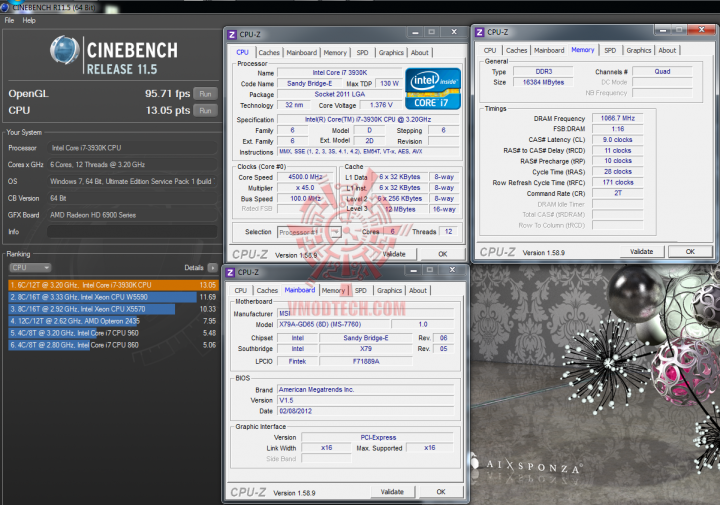The image size is (720, 505).
Task: Click the Command Rate 2T value
Action: click(x=618, y=193)
